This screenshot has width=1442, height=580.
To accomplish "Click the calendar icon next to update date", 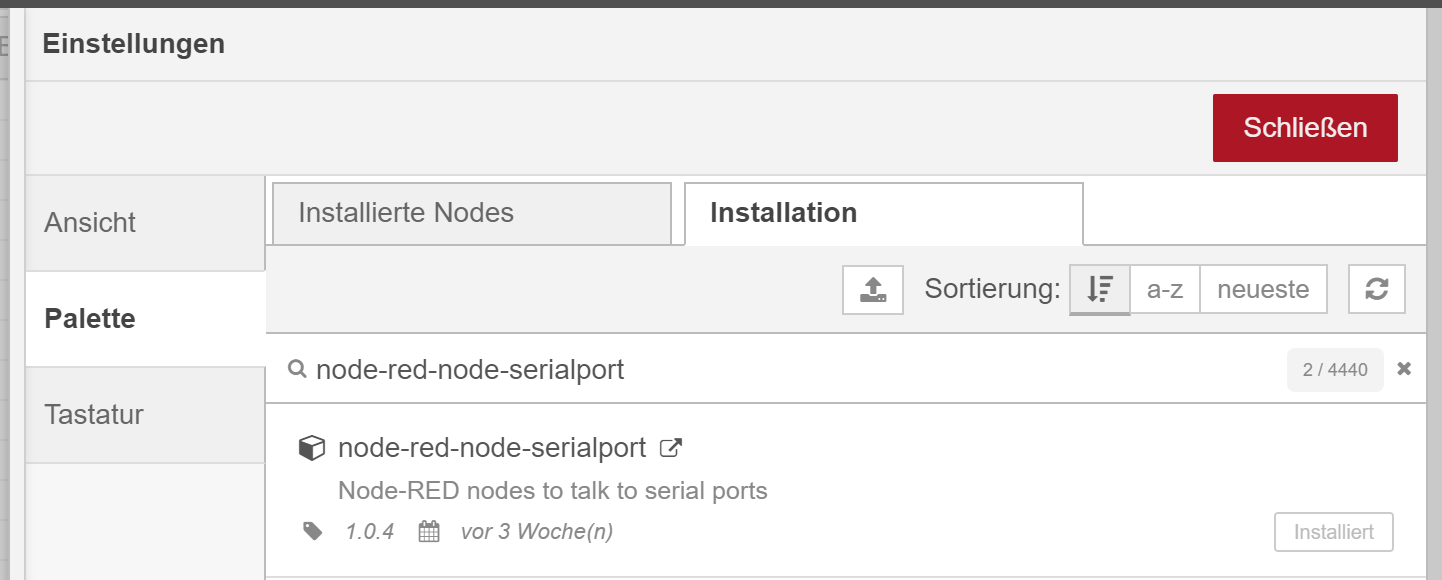I will coord(429,531).
